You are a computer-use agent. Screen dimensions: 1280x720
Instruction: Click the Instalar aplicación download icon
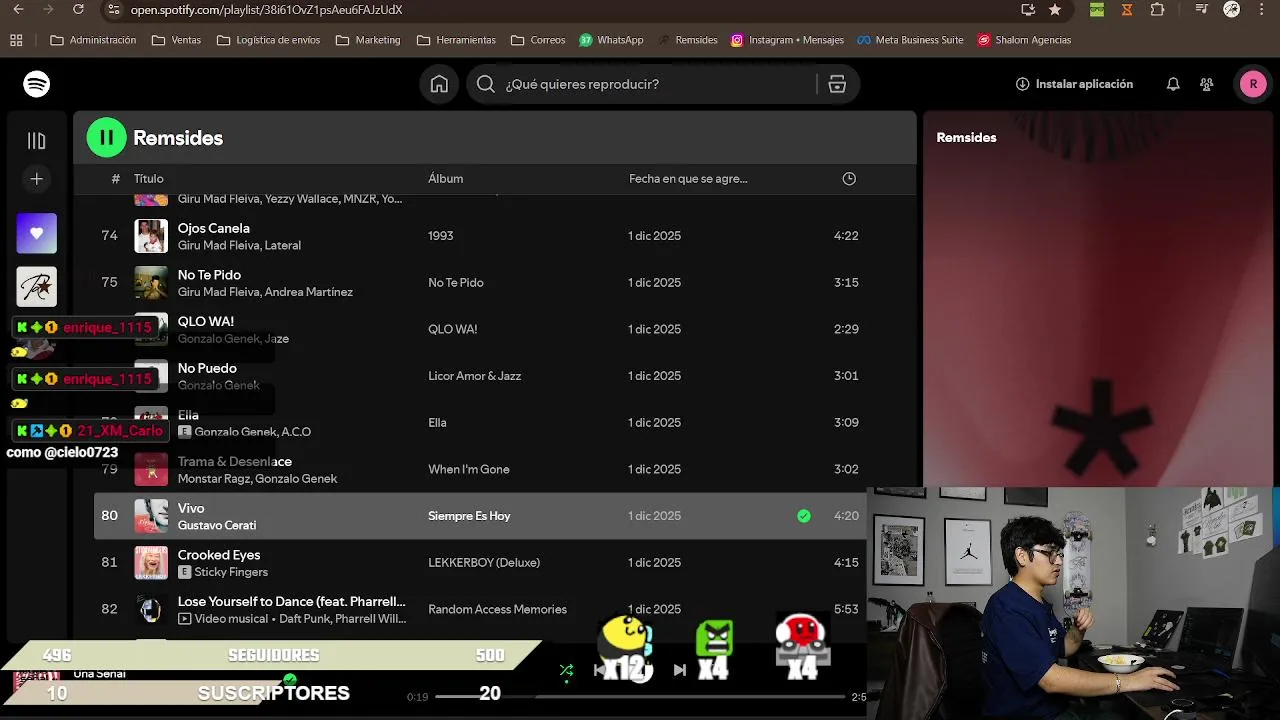tap(1022, 84)
